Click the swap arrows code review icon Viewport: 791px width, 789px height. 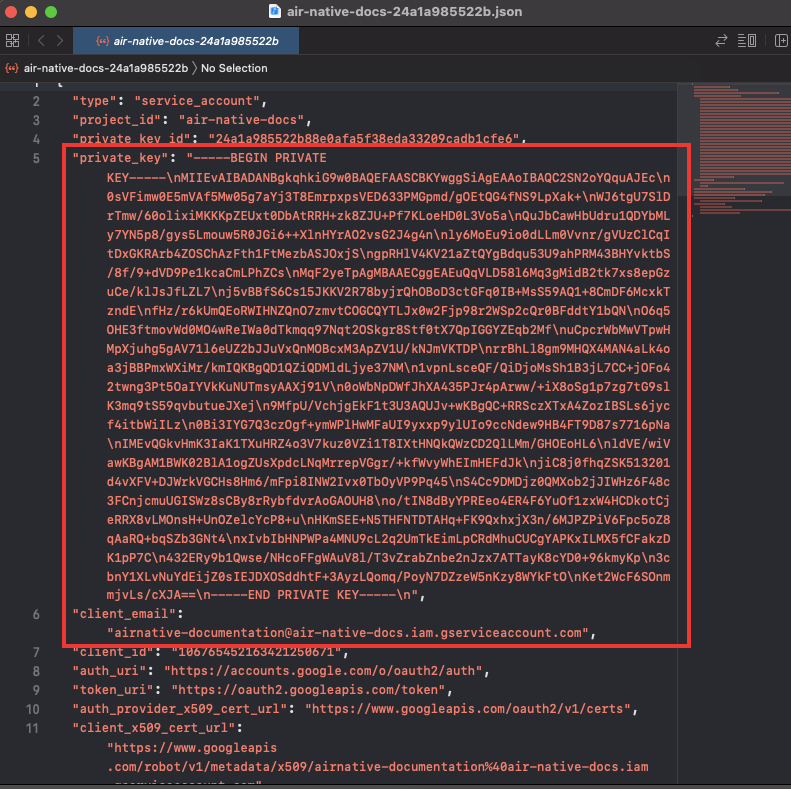click(721, 40)
